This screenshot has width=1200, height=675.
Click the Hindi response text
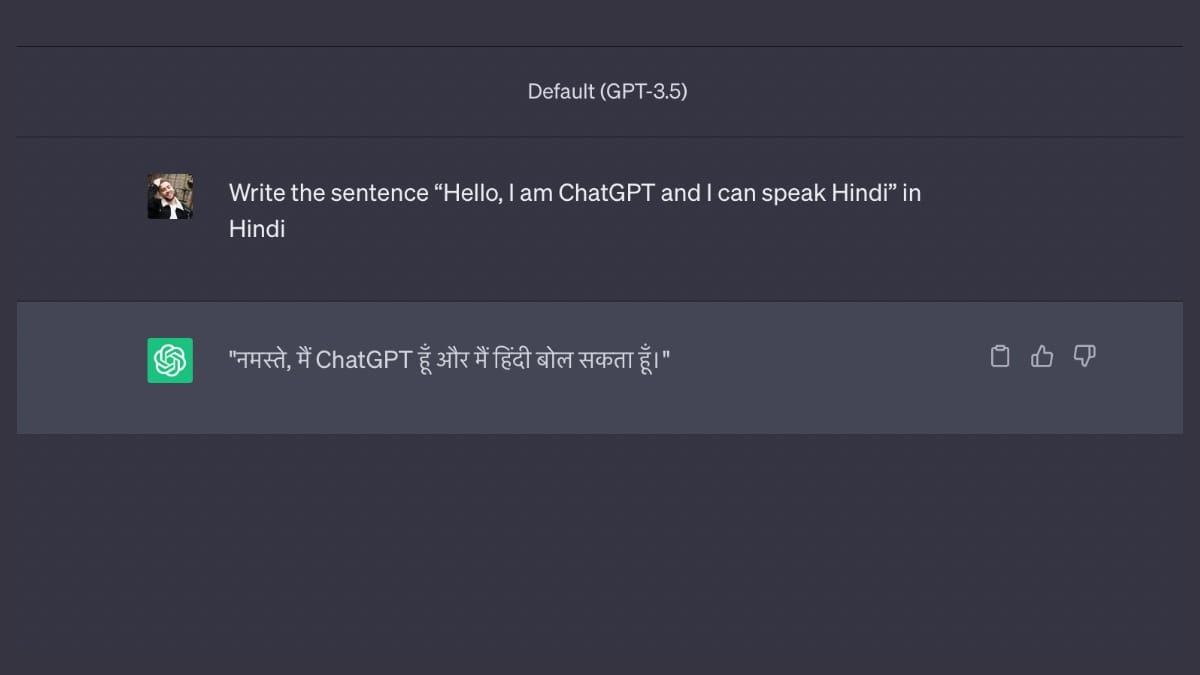450,358
